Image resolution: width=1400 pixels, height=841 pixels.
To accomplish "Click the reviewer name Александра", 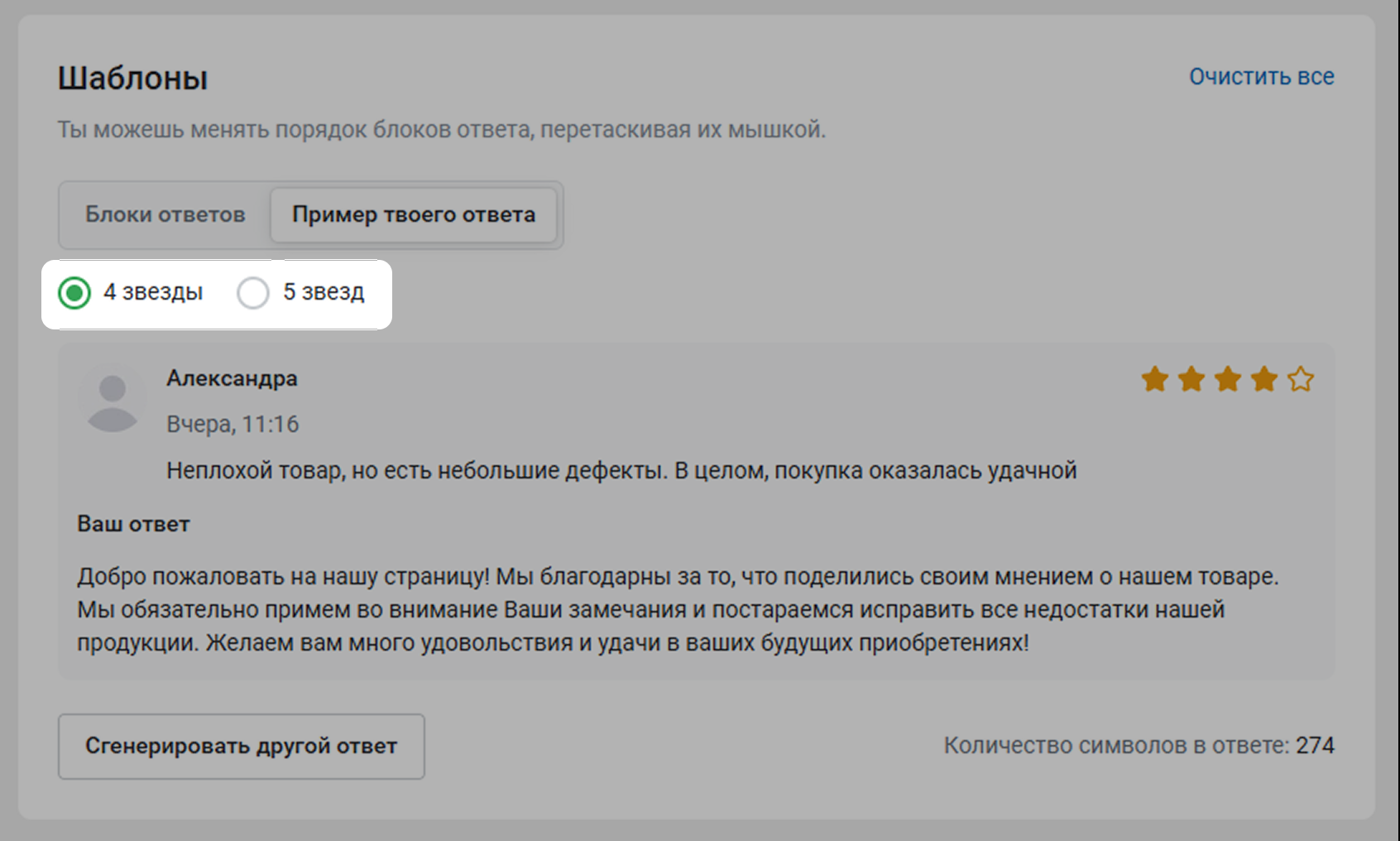I will 232,378.
